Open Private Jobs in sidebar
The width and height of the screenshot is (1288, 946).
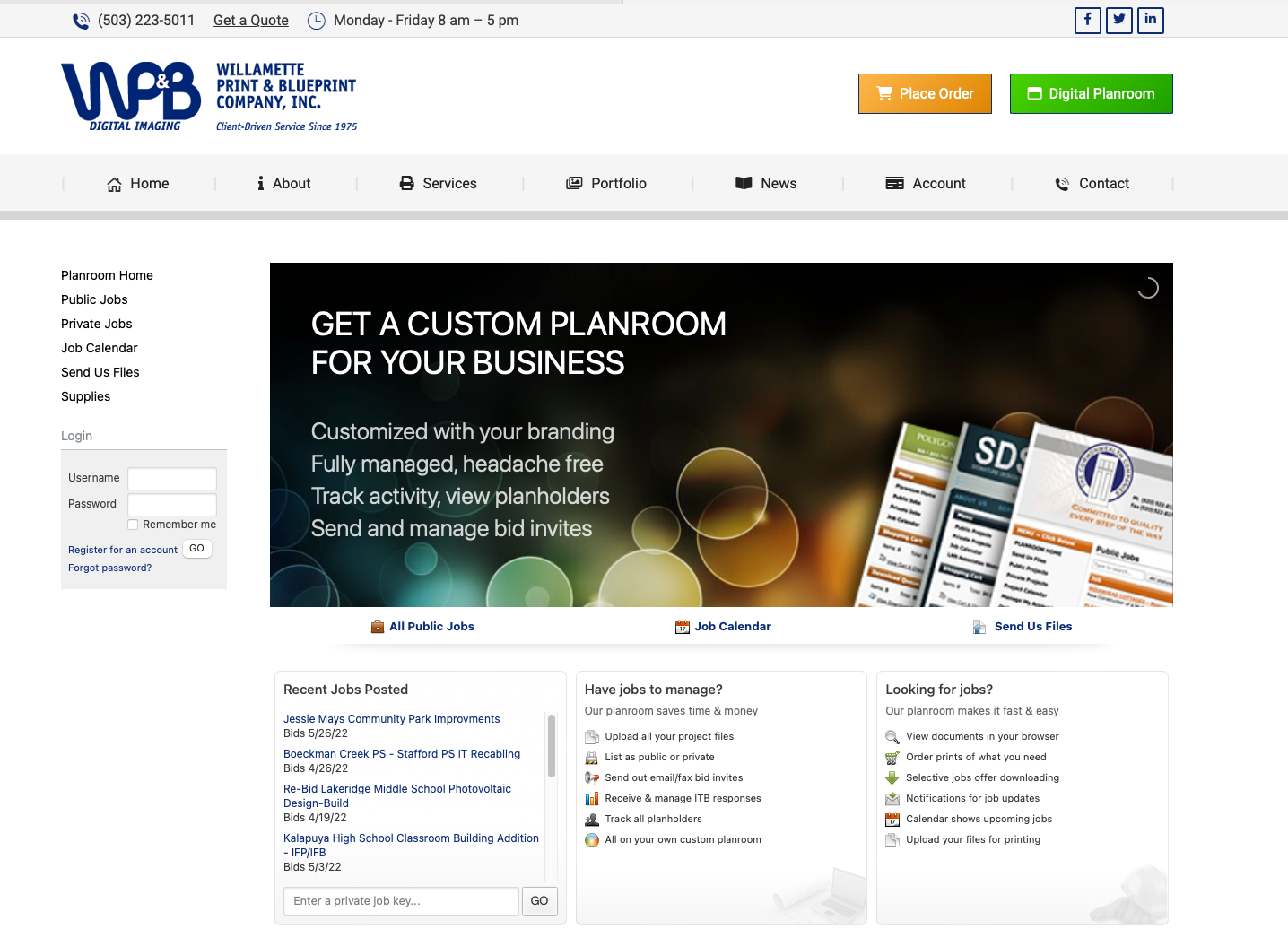point(96,324)
